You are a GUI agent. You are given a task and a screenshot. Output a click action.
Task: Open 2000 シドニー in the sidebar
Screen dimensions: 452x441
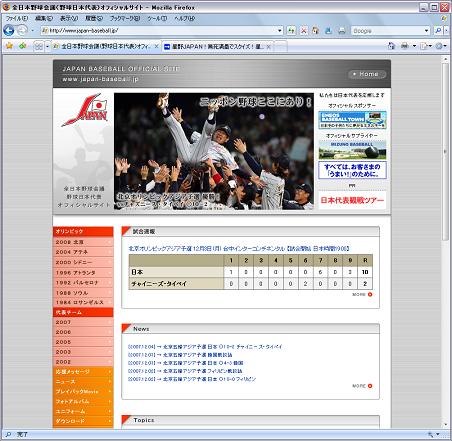tap(83, 262)
